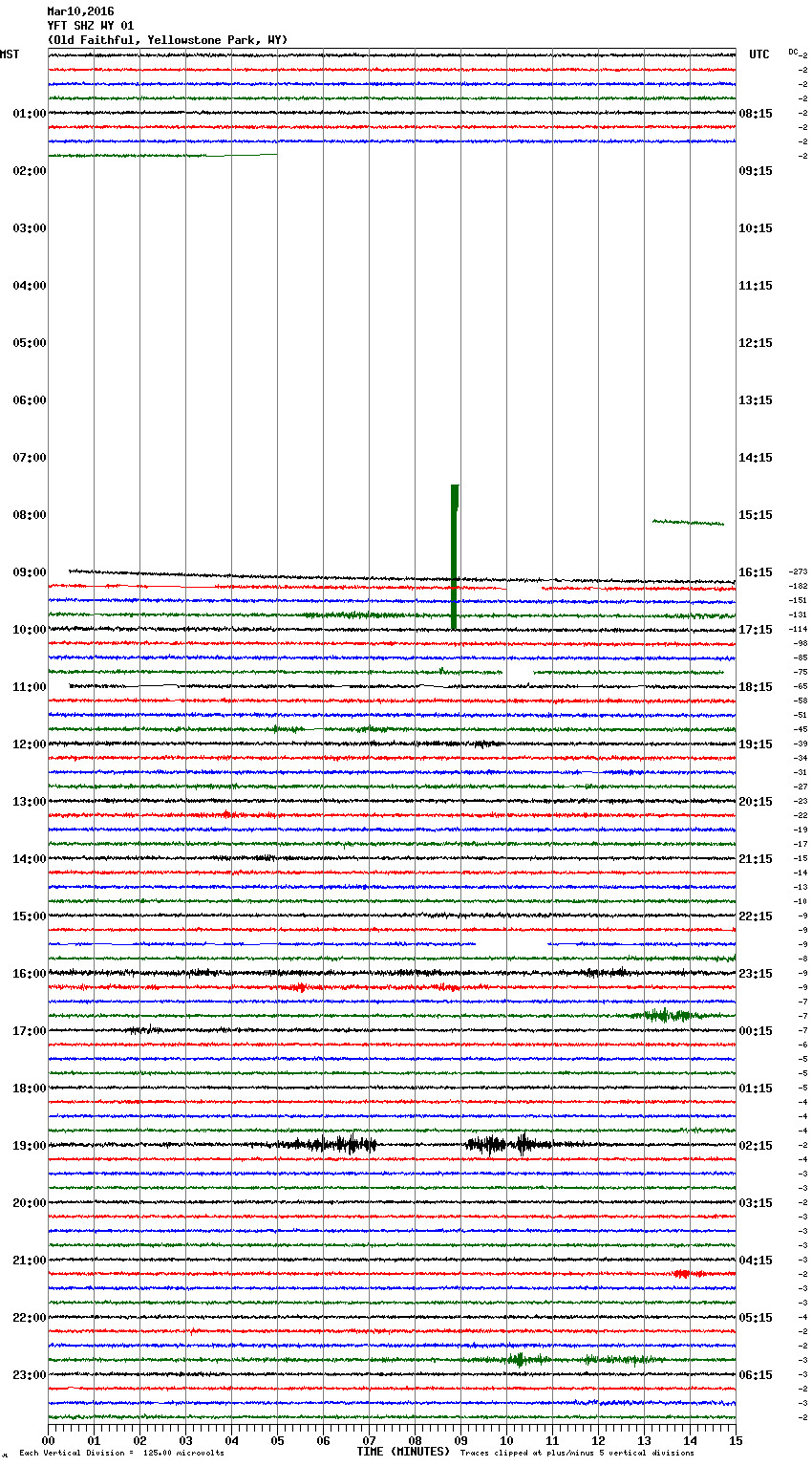This screenshot has height=1466, width=812.
Task: Click the DC offset value -27
Action: (x=801, y=787)
